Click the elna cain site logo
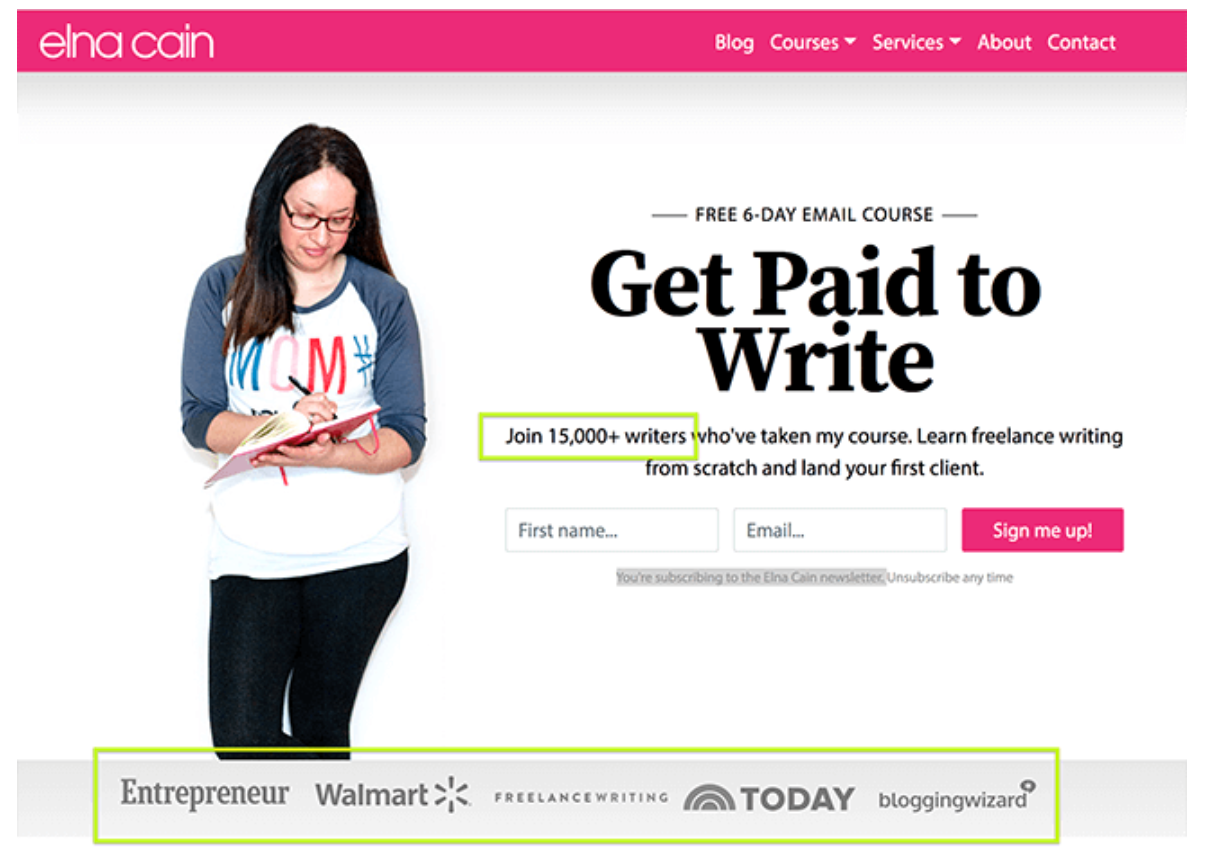This screenshot has height=858, width=1214. (126, 42)
